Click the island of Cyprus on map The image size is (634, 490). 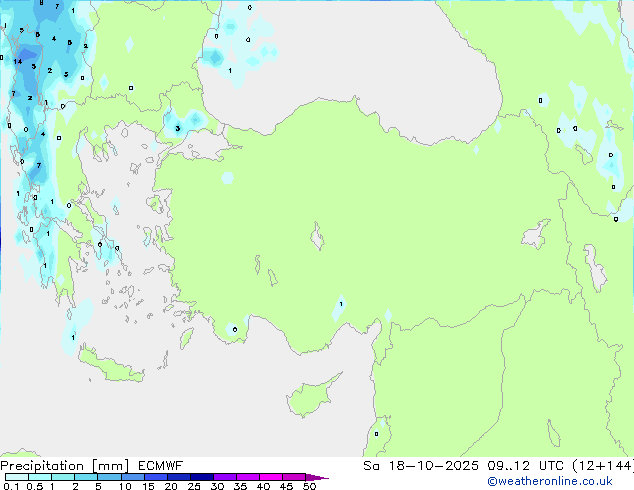click(x=311, y=398)
